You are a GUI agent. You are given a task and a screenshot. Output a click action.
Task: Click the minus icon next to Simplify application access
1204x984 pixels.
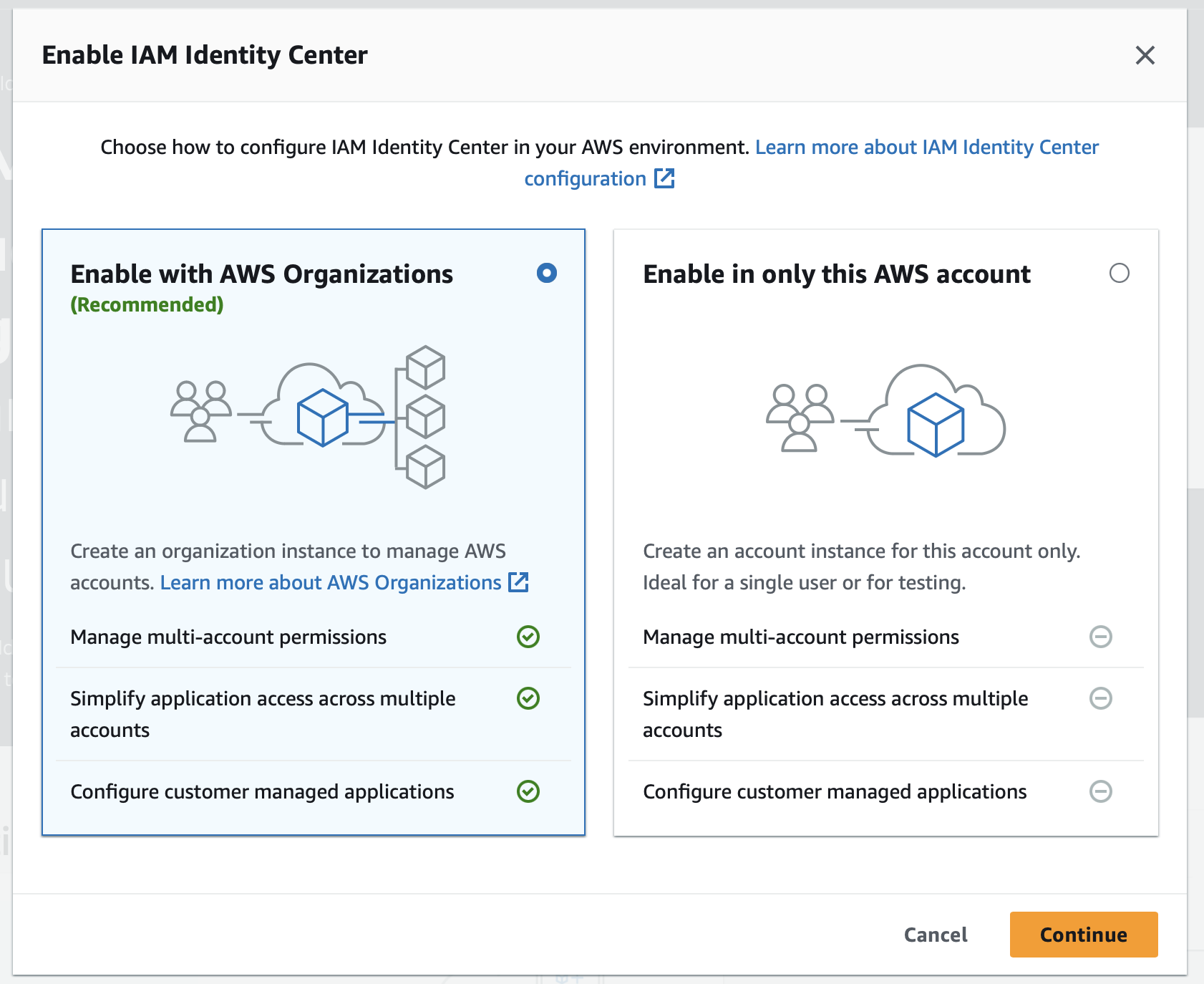(x=1102, y=699)
